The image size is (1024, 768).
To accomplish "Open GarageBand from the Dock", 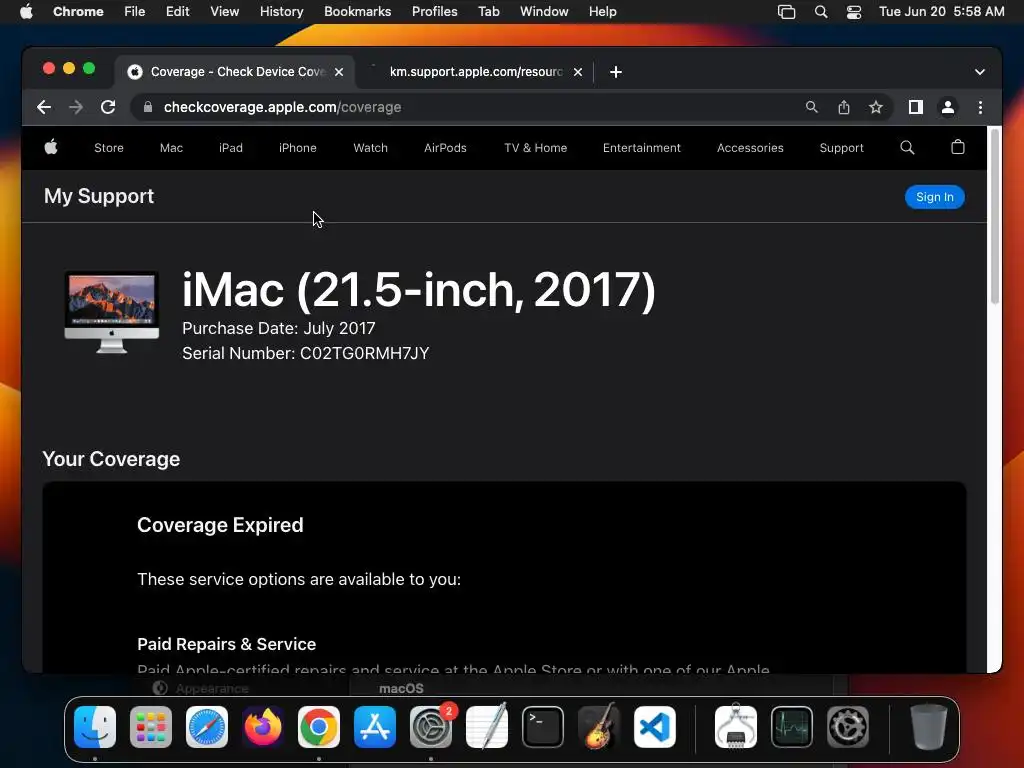I will point(598,726).
